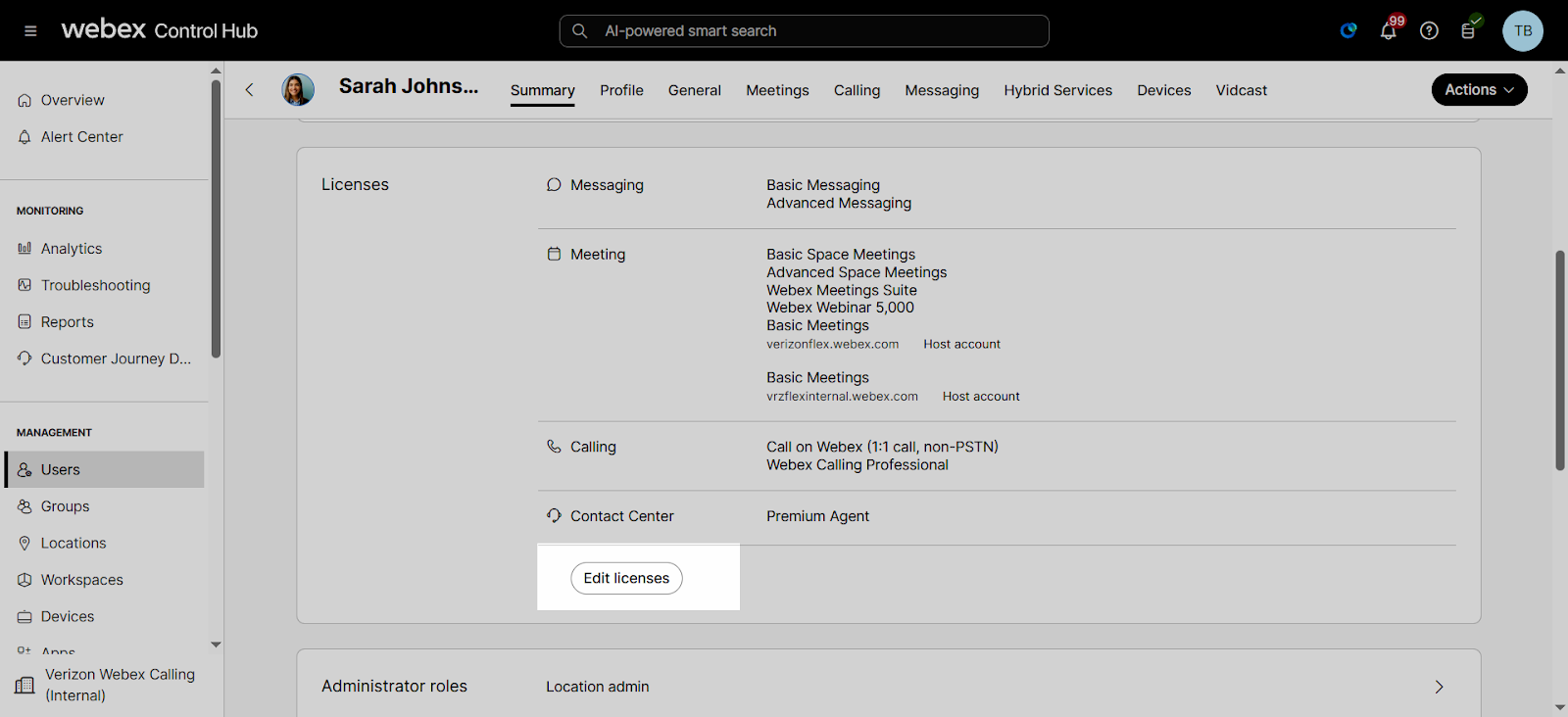Switch to the Hybrid Services tab
The height and width of the screenshot is (717, 1568).
(1057, 90)
